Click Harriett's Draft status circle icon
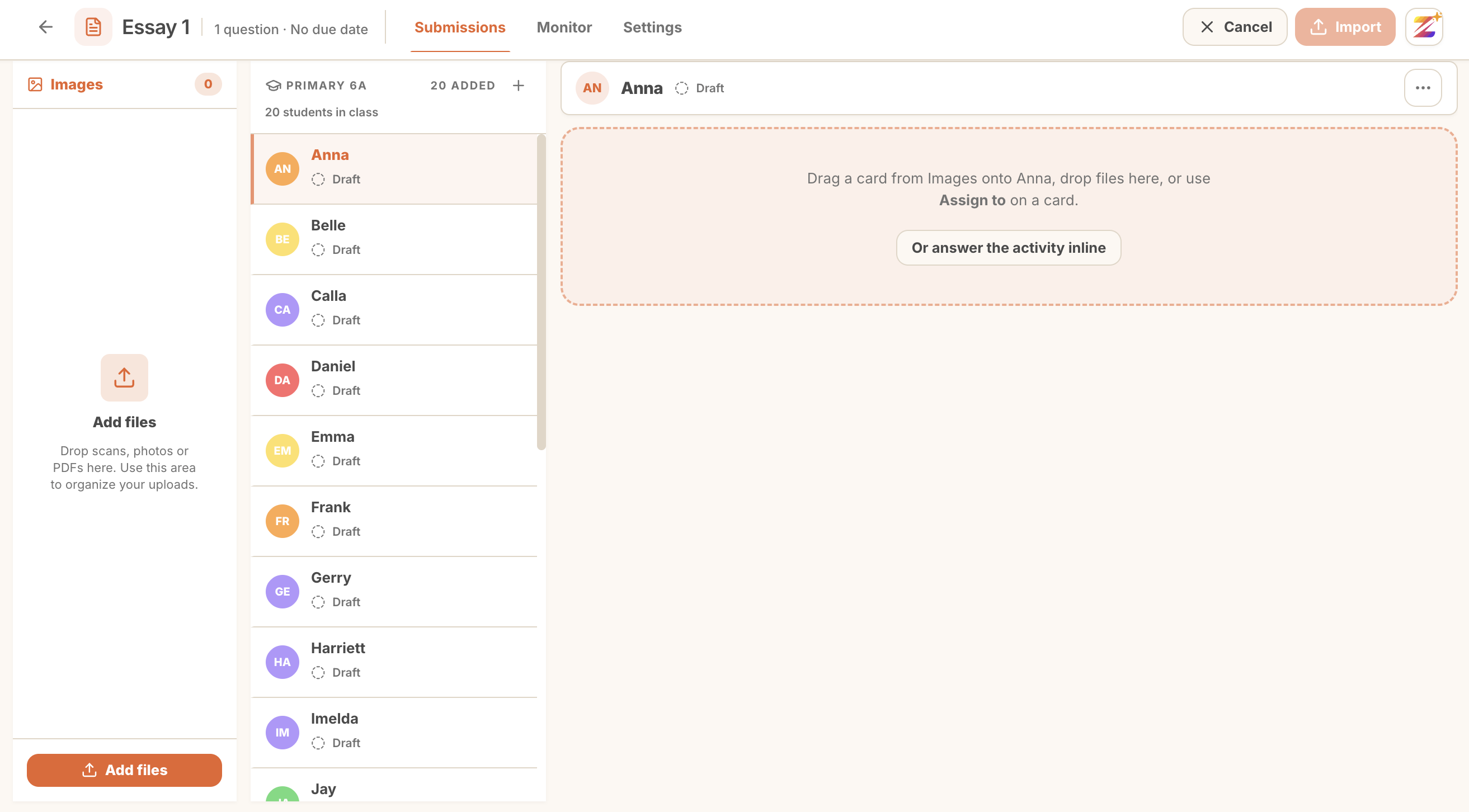 point(318,672)
